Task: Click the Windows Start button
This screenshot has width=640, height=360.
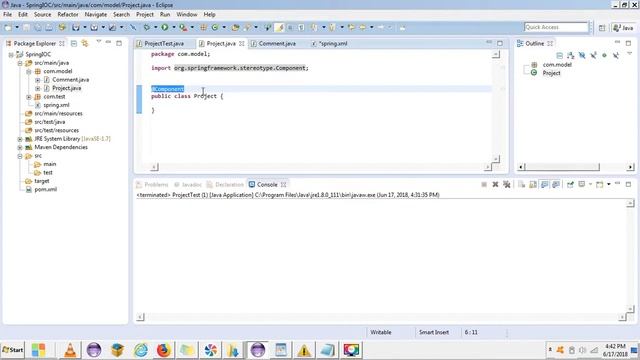Action: 13,350
